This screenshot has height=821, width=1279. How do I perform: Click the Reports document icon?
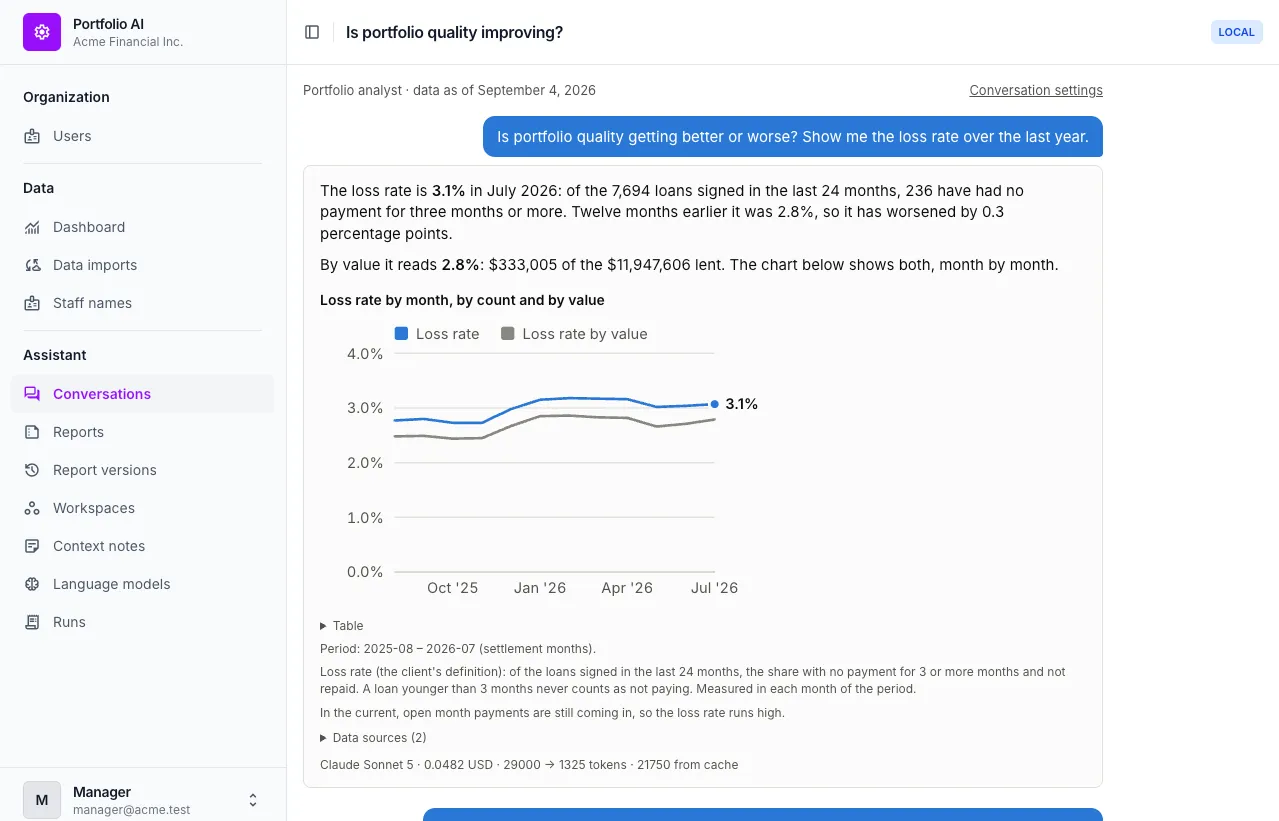(32, 432)
